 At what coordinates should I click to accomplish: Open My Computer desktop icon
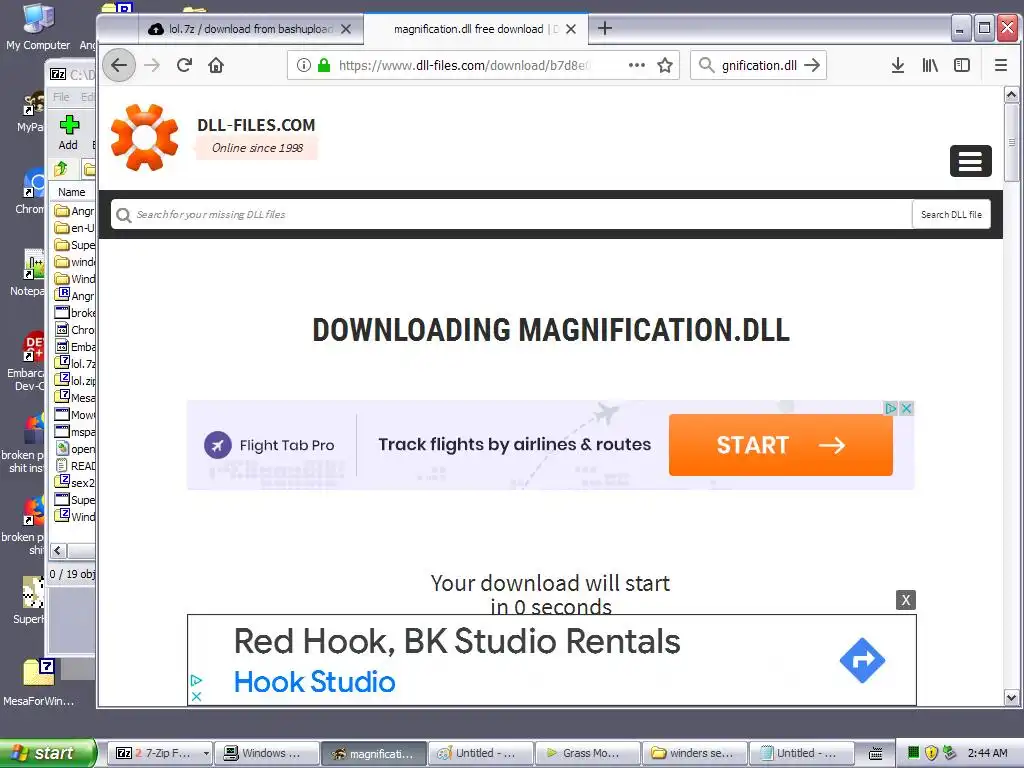38,27
